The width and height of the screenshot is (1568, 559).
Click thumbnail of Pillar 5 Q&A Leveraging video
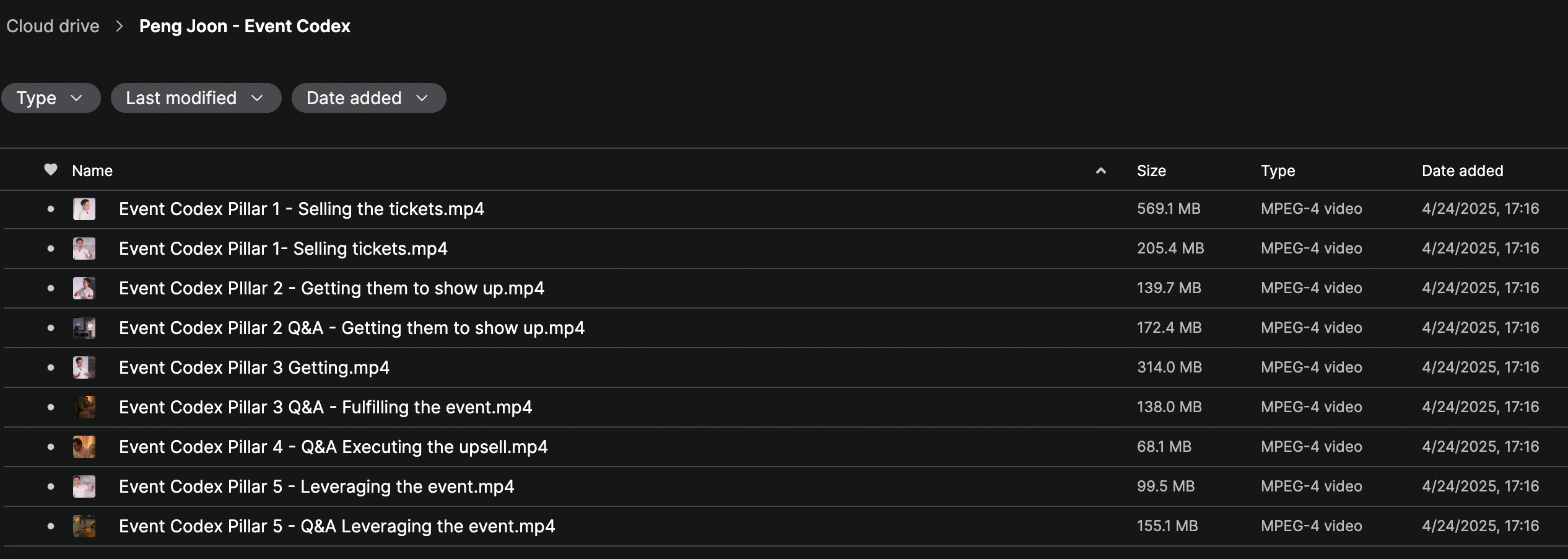[84, 526]
